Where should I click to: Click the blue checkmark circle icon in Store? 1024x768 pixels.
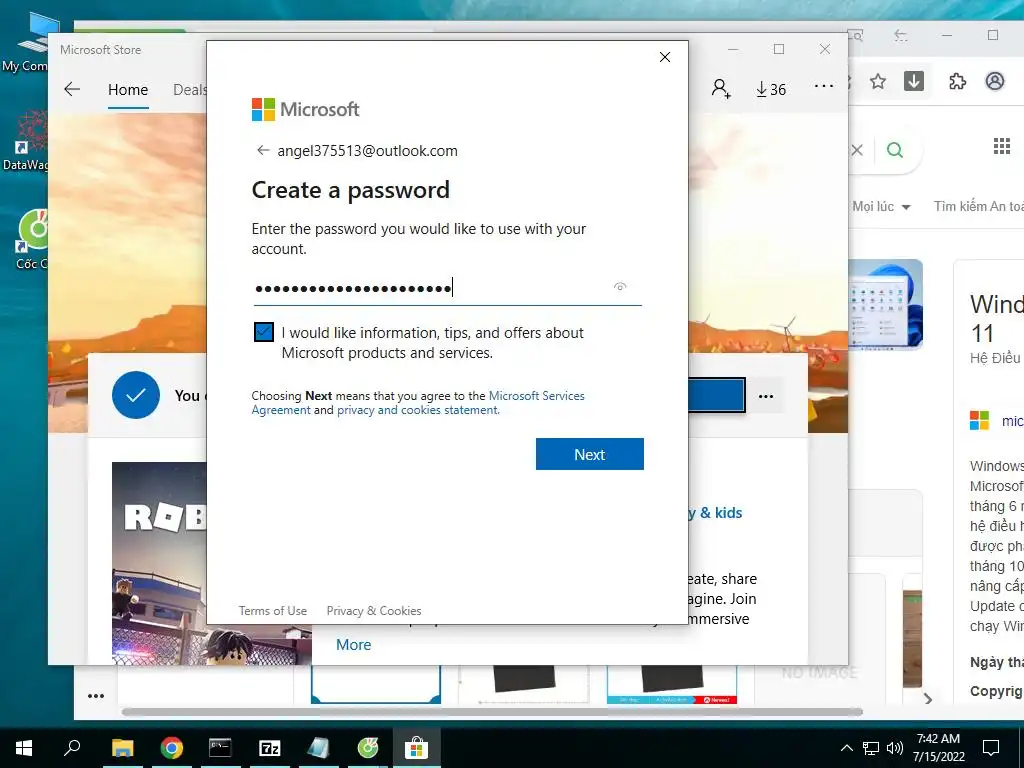point(136,395)
